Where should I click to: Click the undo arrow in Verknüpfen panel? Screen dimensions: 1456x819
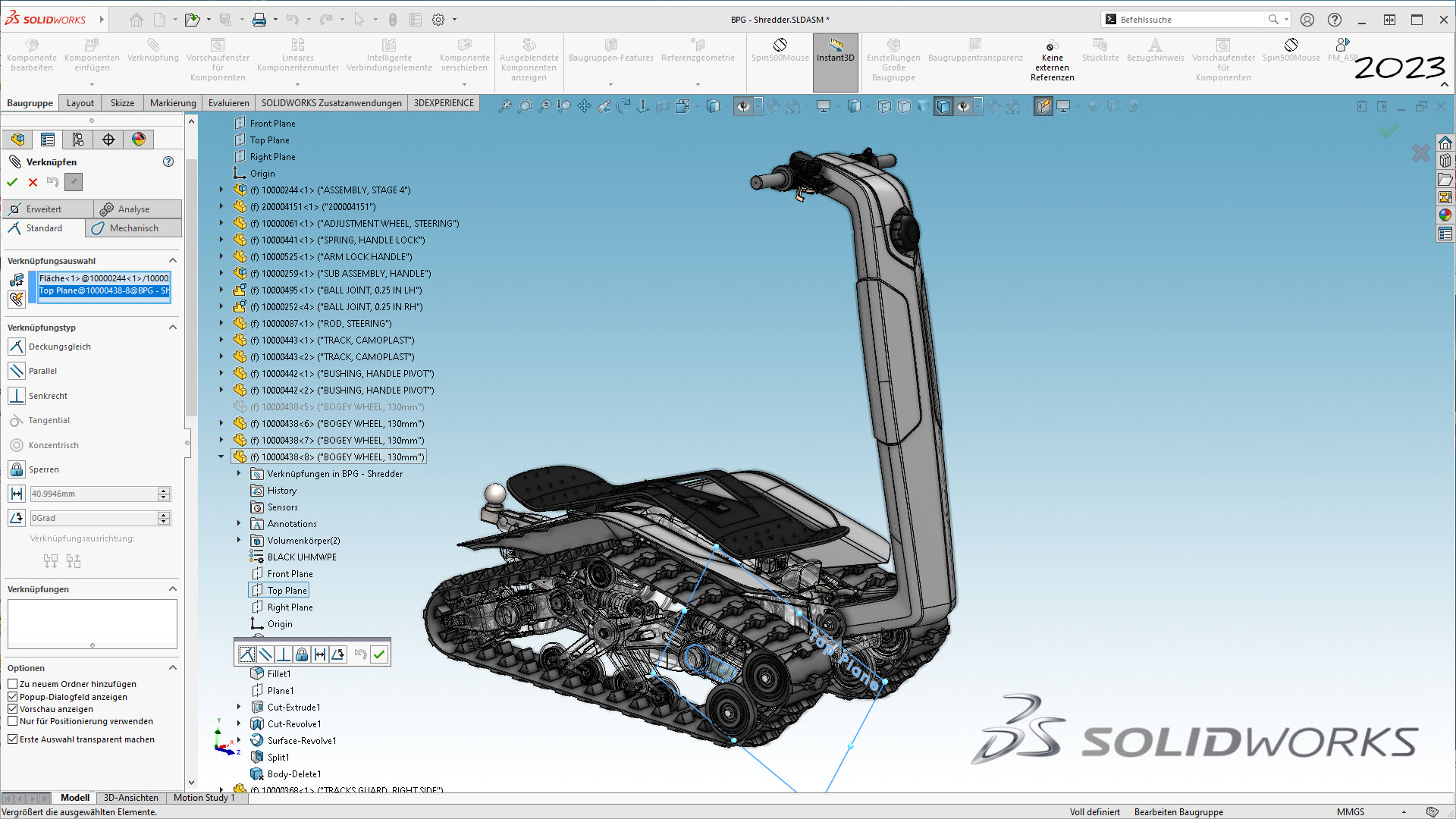(x=52, y=182)
